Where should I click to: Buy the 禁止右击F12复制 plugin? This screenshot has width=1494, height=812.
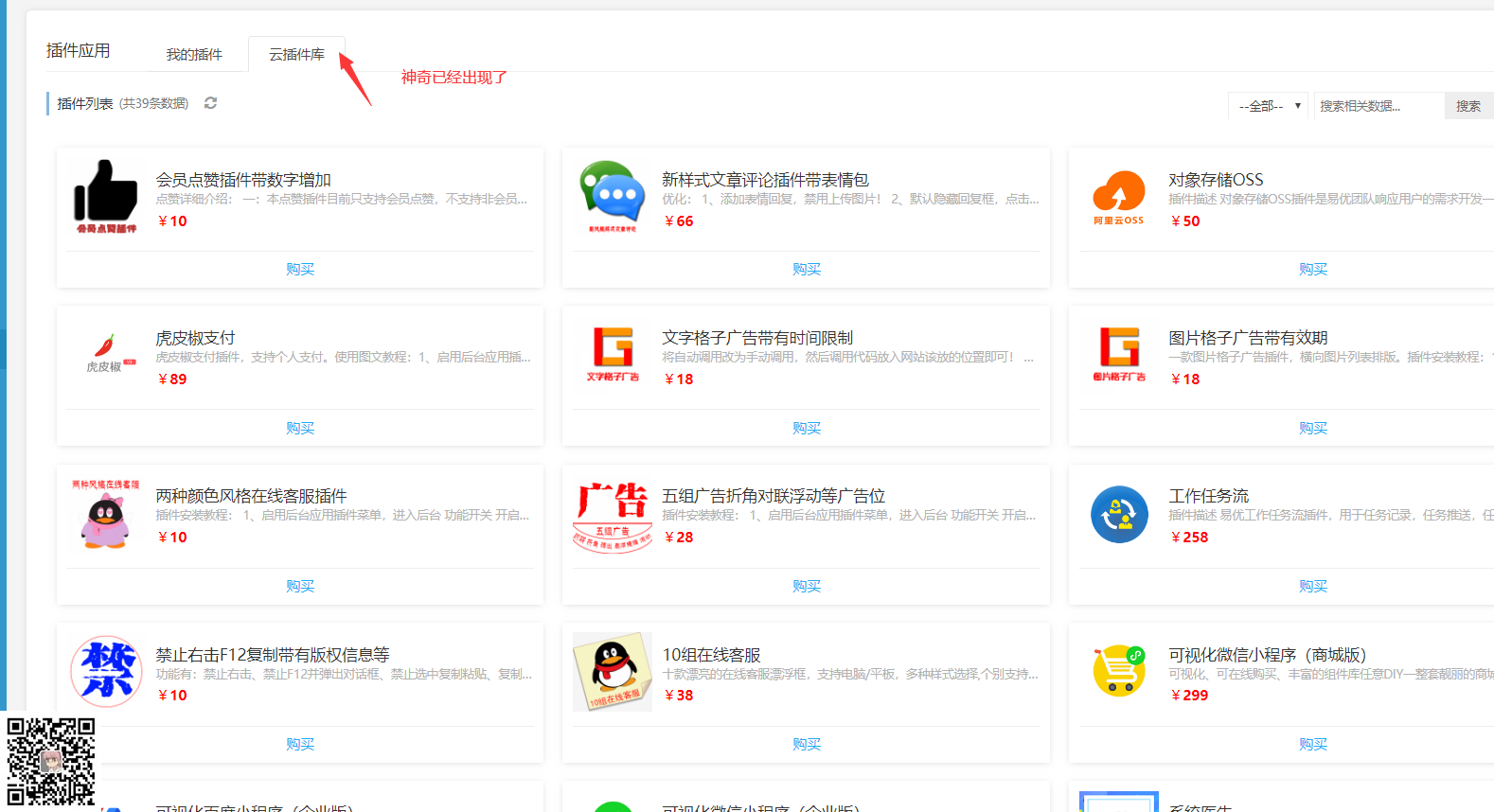pyautogui.click(x=300, y=745)
